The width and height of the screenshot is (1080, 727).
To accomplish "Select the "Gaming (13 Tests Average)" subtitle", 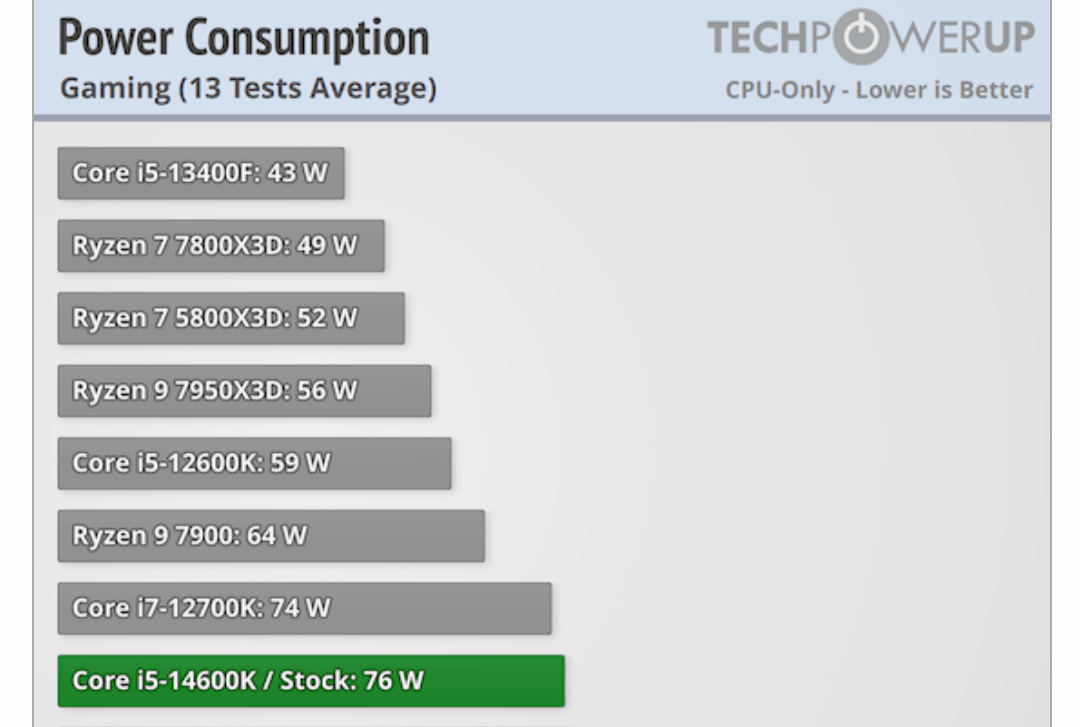I will (x=248, y=89).
